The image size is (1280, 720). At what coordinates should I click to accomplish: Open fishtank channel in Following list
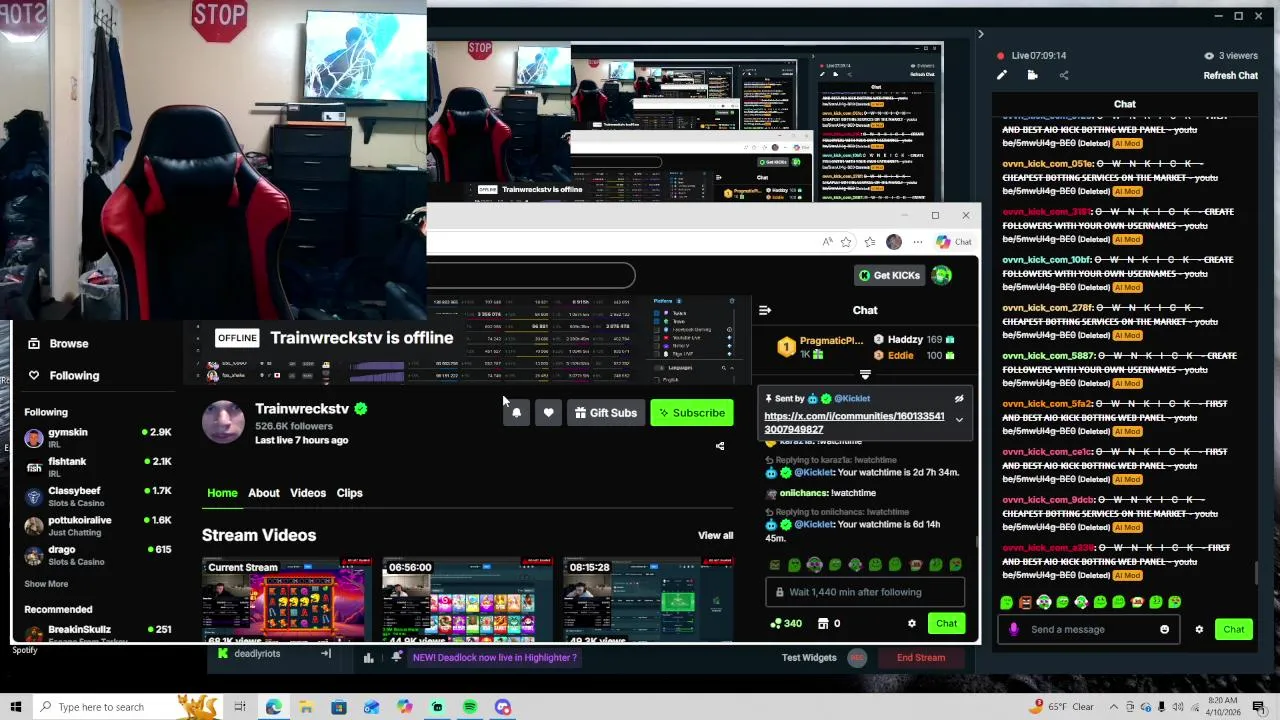pos(98,467)
